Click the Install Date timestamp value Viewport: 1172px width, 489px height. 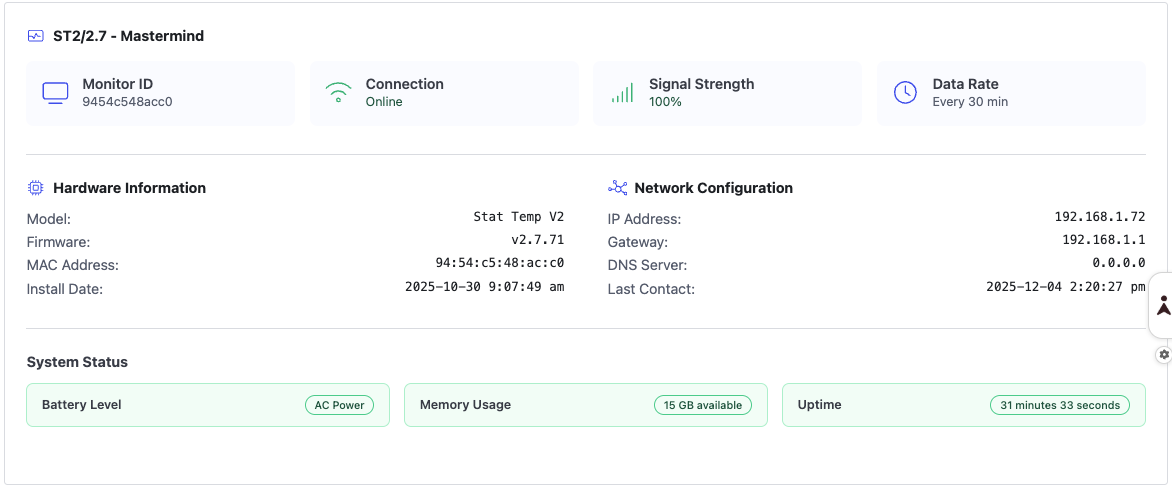tap(484, 287)
